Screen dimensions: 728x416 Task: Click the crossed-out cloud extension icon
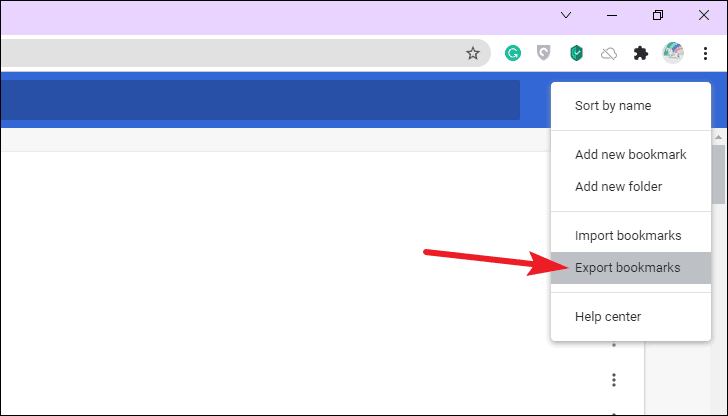click(609, 54)
